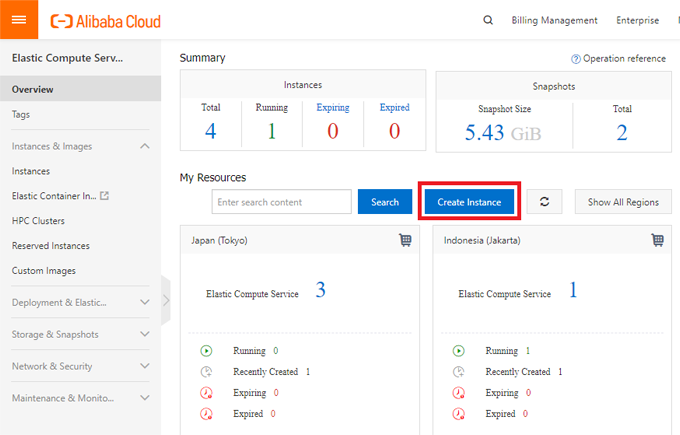
Task: Select Overview in the sidebar
Action: click(x=80, y=89)
